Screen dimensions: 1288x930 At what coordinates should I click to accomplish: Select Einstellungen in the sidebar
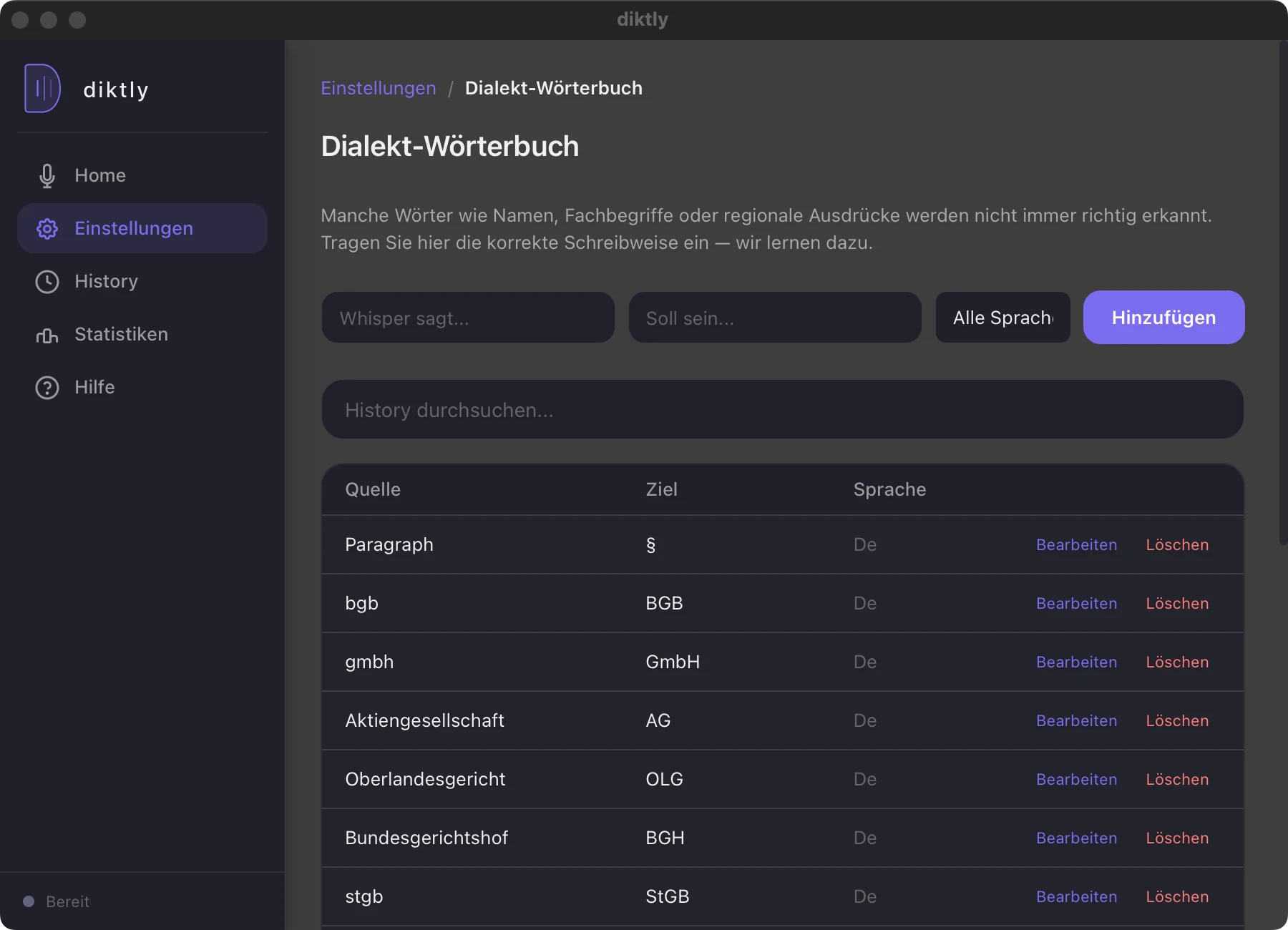click(142, 228)
